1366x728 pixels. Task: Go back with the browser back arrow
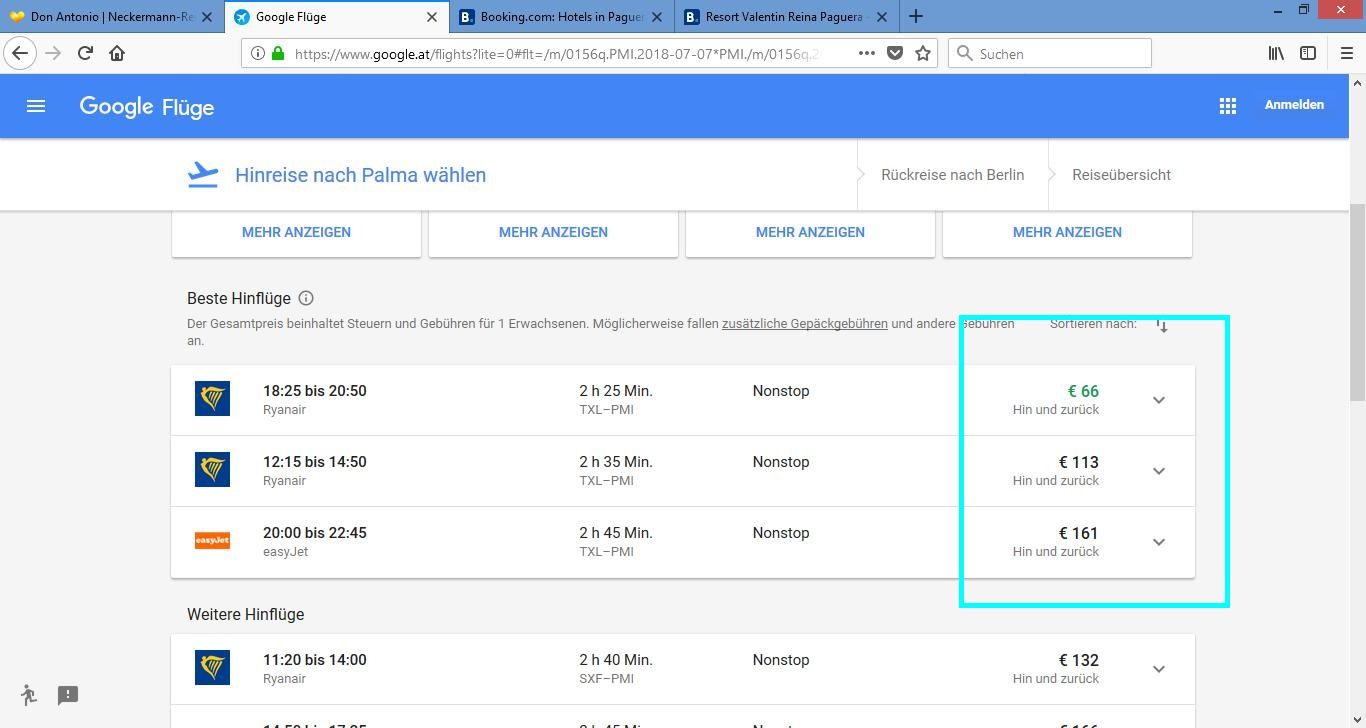point(20,53)
